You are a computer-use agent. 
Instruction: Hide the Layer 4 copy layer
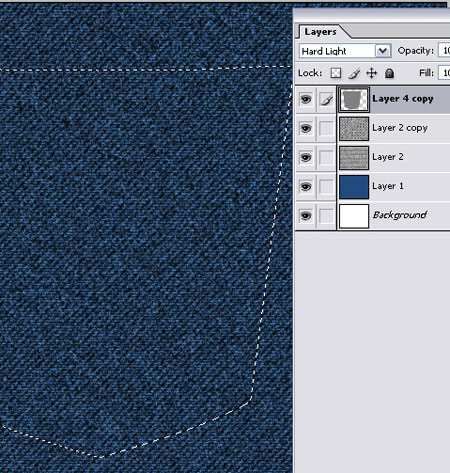tap(306, 99)
